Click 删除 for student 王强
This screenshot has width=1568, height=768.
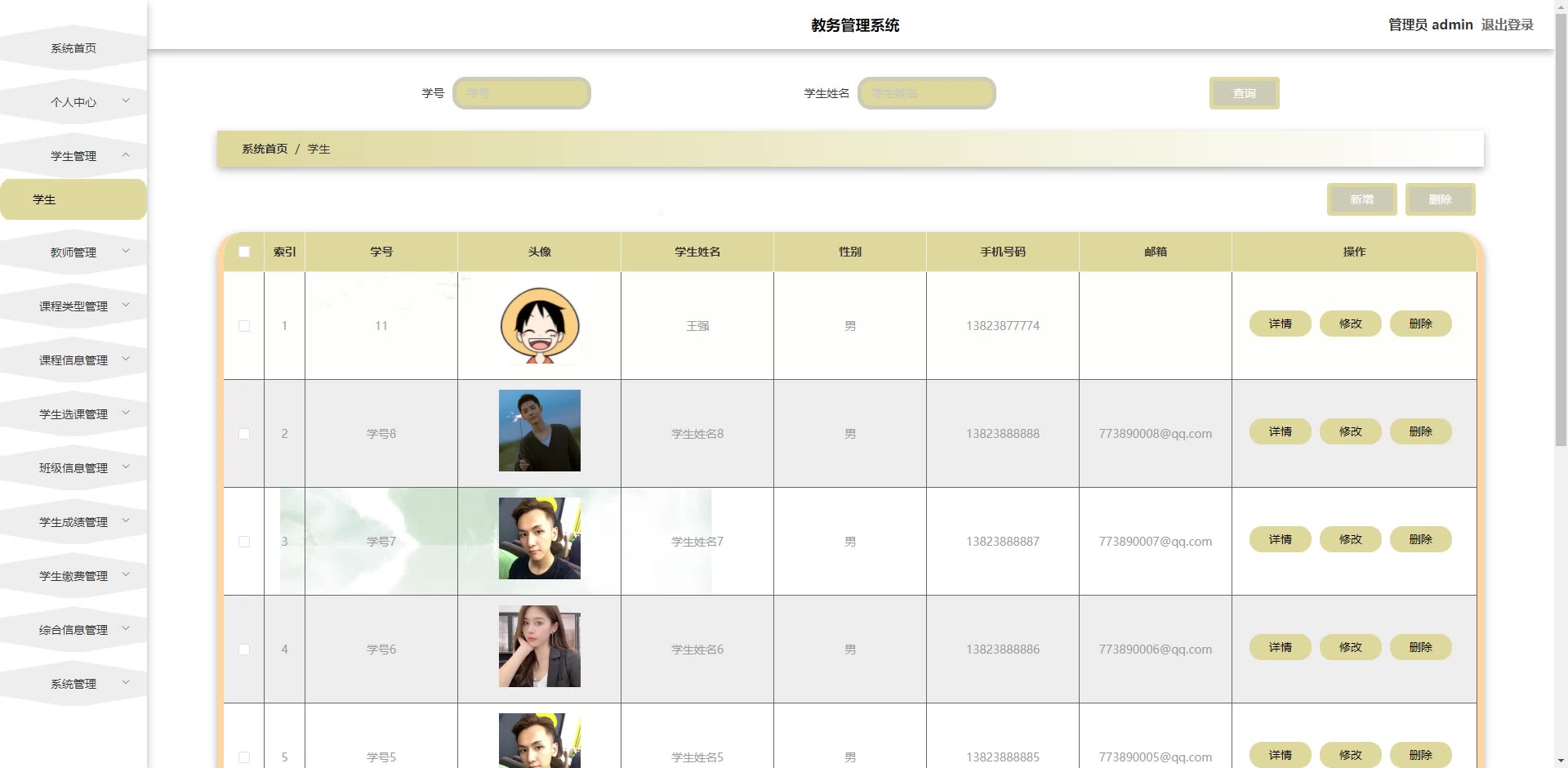[1420, 324]
